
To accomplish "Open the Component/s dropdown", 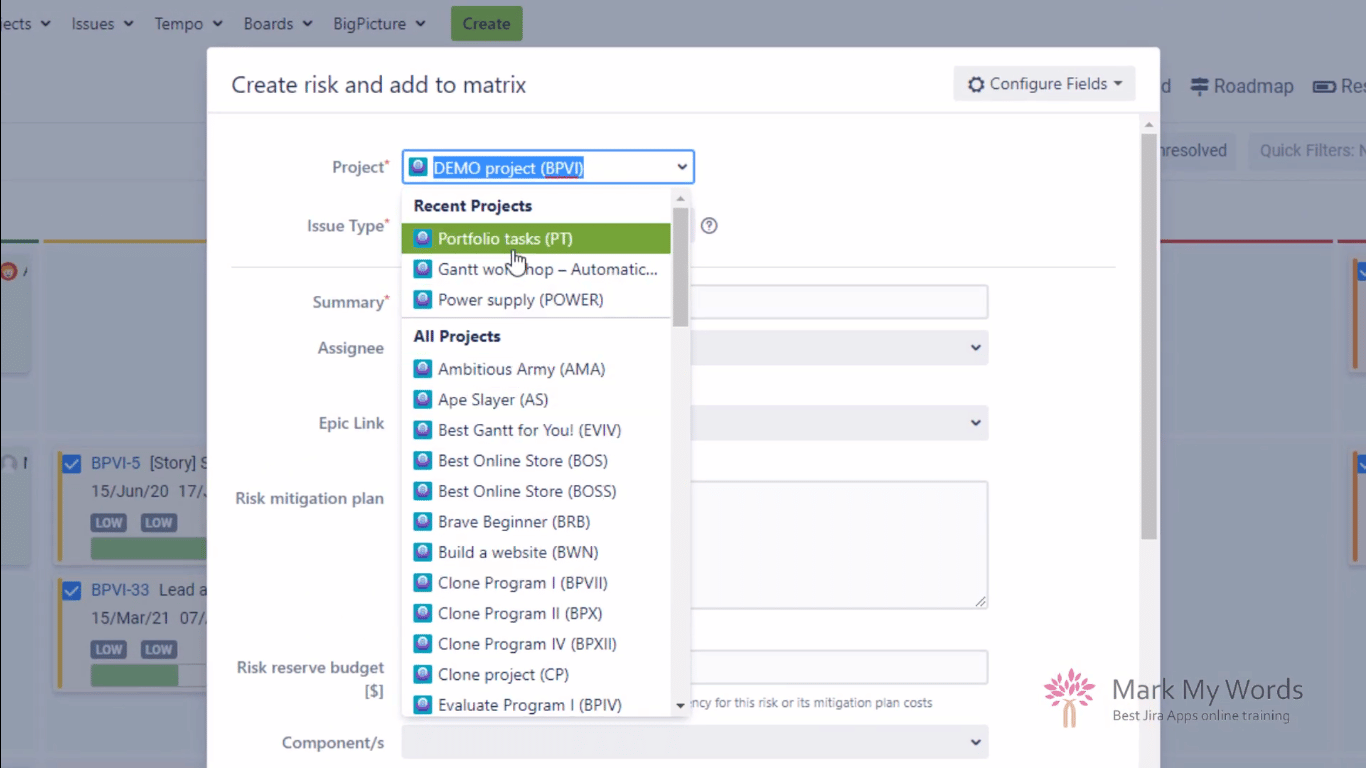I will pyautogui.click(x=695, y=742).
